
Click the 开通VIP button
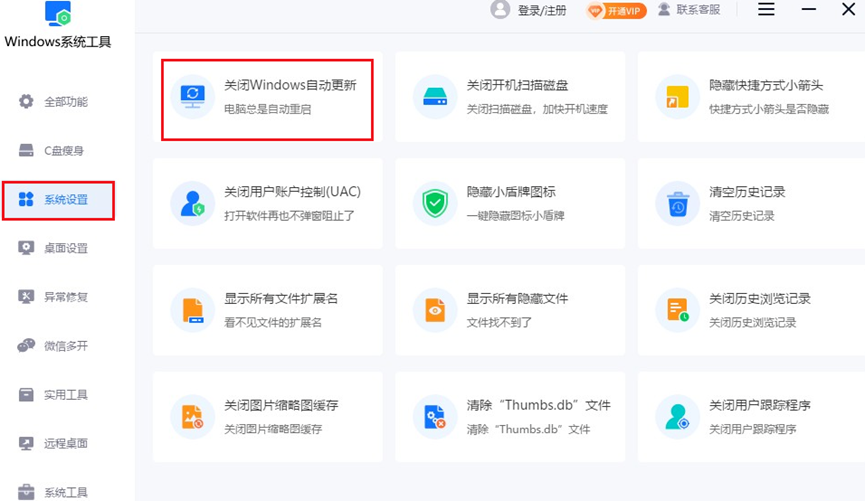click(616, 10)
